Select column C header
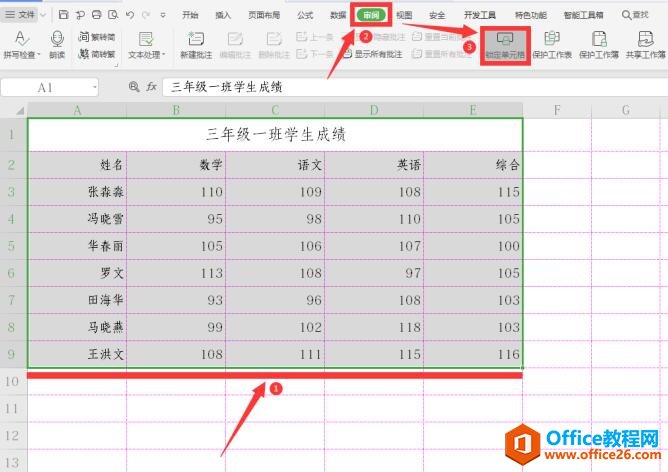668x472 pixels. [275, 110]
